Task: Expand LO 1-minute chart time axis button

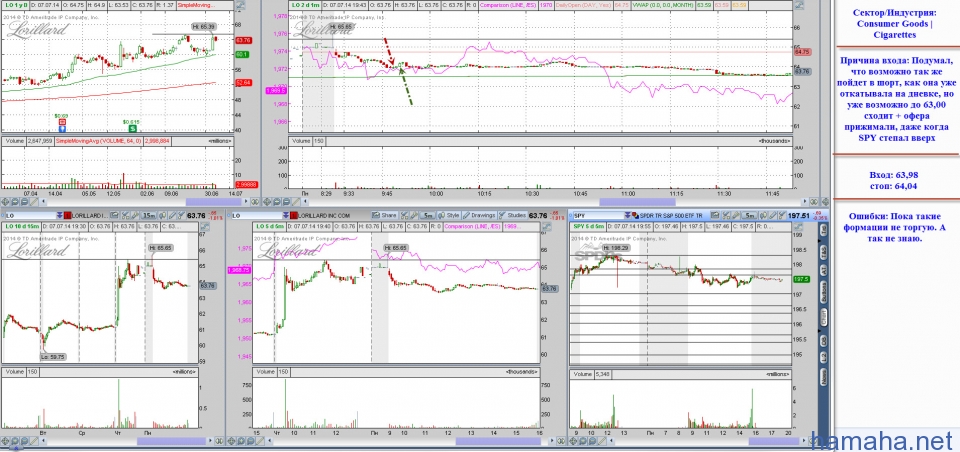Action: 814,202
